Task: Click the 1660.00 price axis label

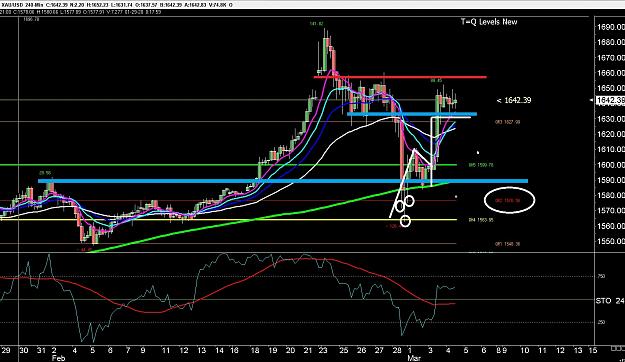Action: (x=611, y=73)
